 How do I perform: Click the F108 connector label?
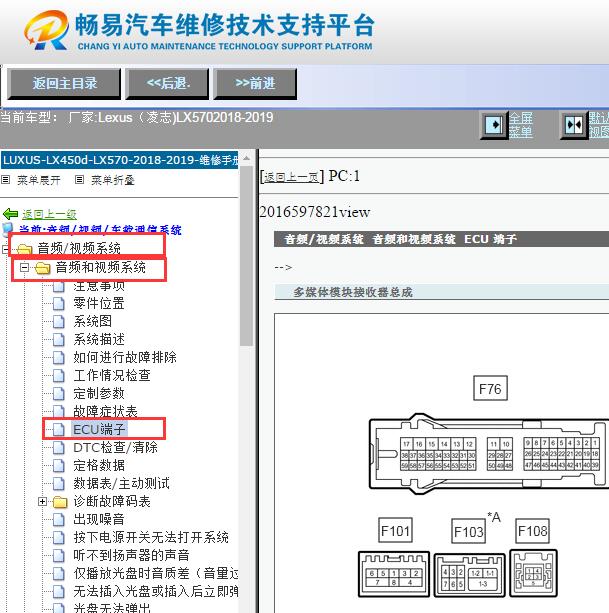pos(532,531)
